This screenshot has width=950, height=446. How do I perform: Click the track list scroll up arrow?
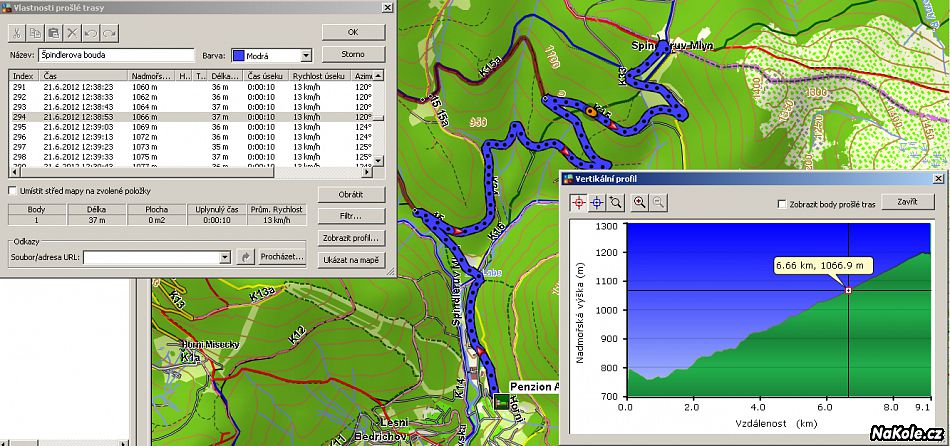pyautogui.click(x=379, y=76)
